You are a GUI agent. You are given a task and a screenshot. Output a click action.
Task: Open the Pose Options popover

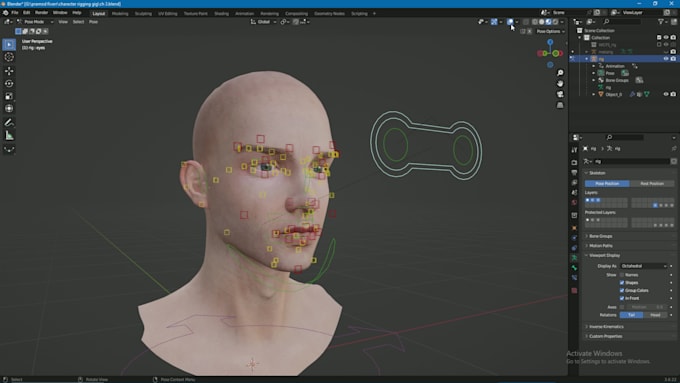click(550, 31)
